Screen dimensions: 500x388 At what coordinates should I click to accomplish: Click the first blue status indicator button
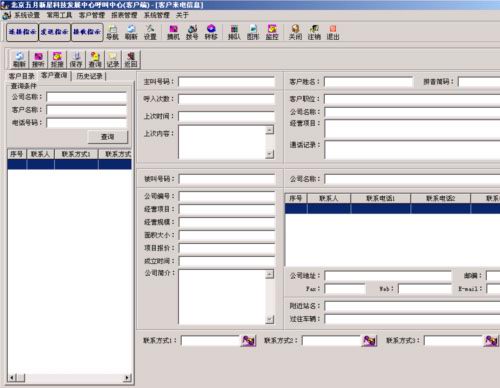point(22,32)
